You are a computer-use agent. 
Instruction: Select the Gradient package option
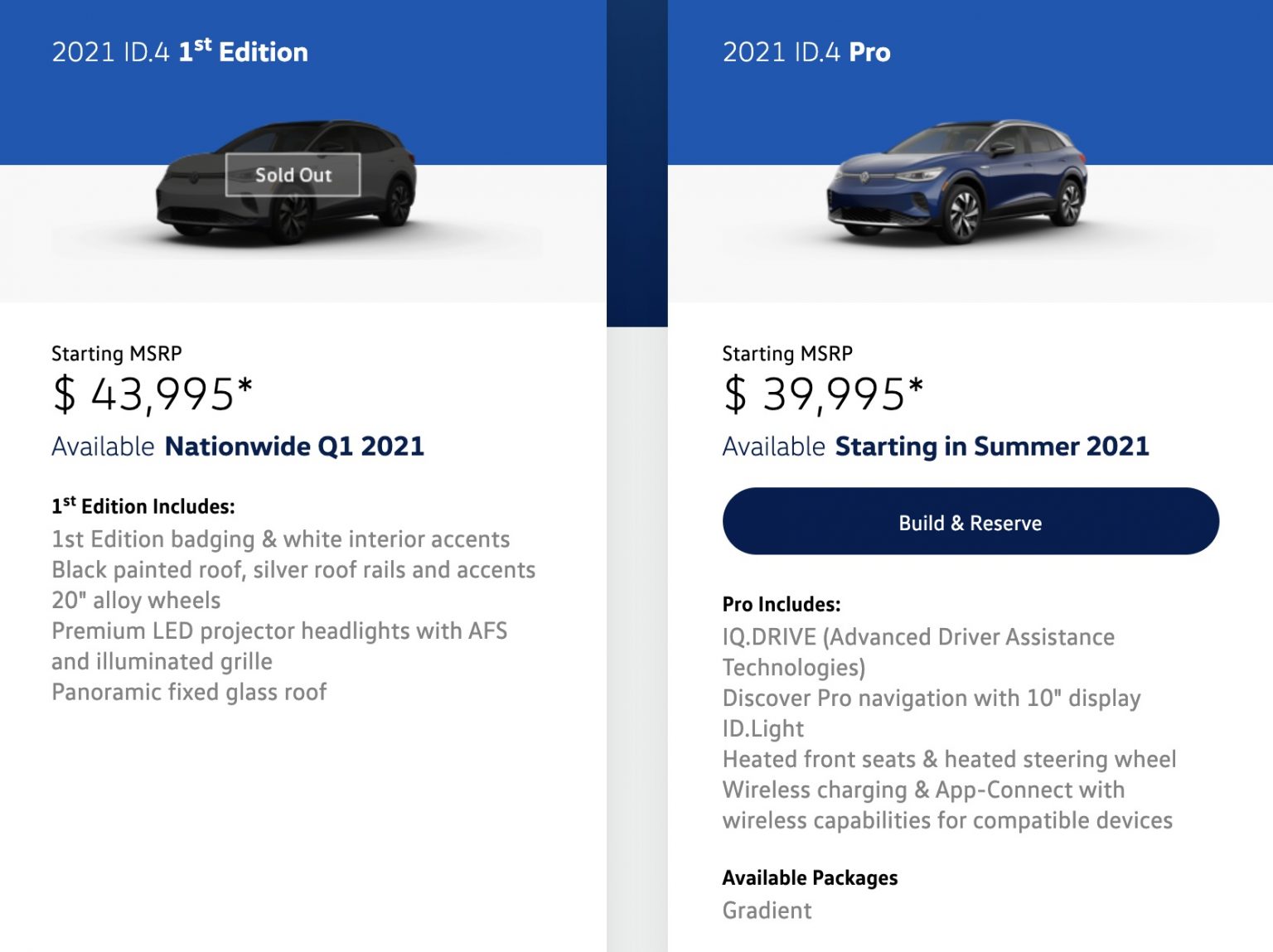pos(767,911)
